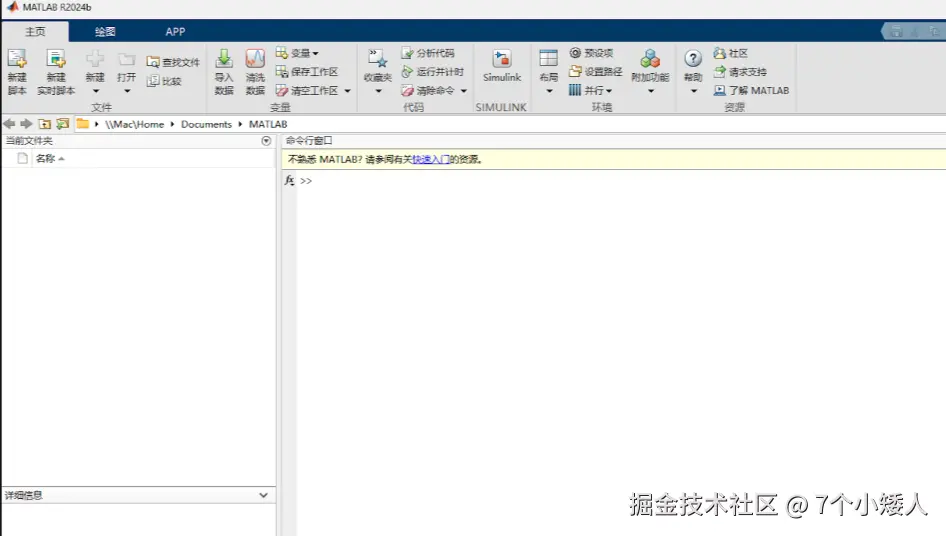Click 请求支持 (Request Support)

click(x=740, y=72)
